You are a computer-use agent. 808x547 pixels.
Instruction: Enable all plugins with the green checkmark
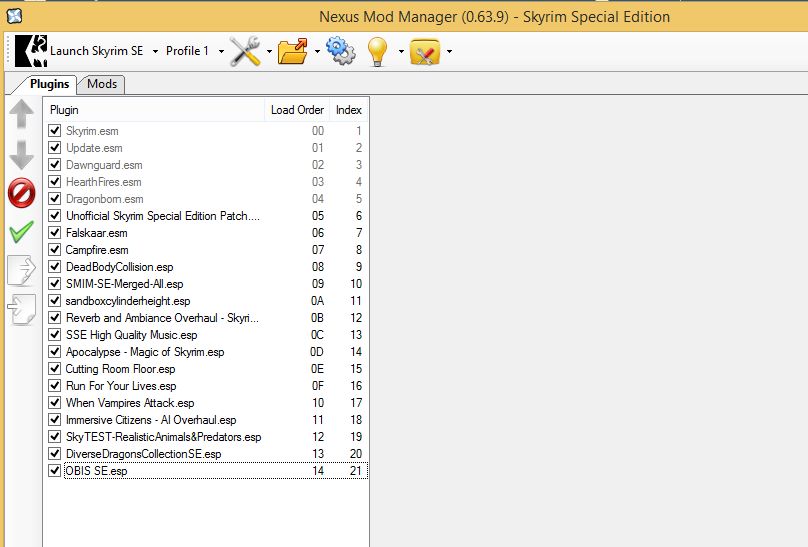[x=22, y=232]
